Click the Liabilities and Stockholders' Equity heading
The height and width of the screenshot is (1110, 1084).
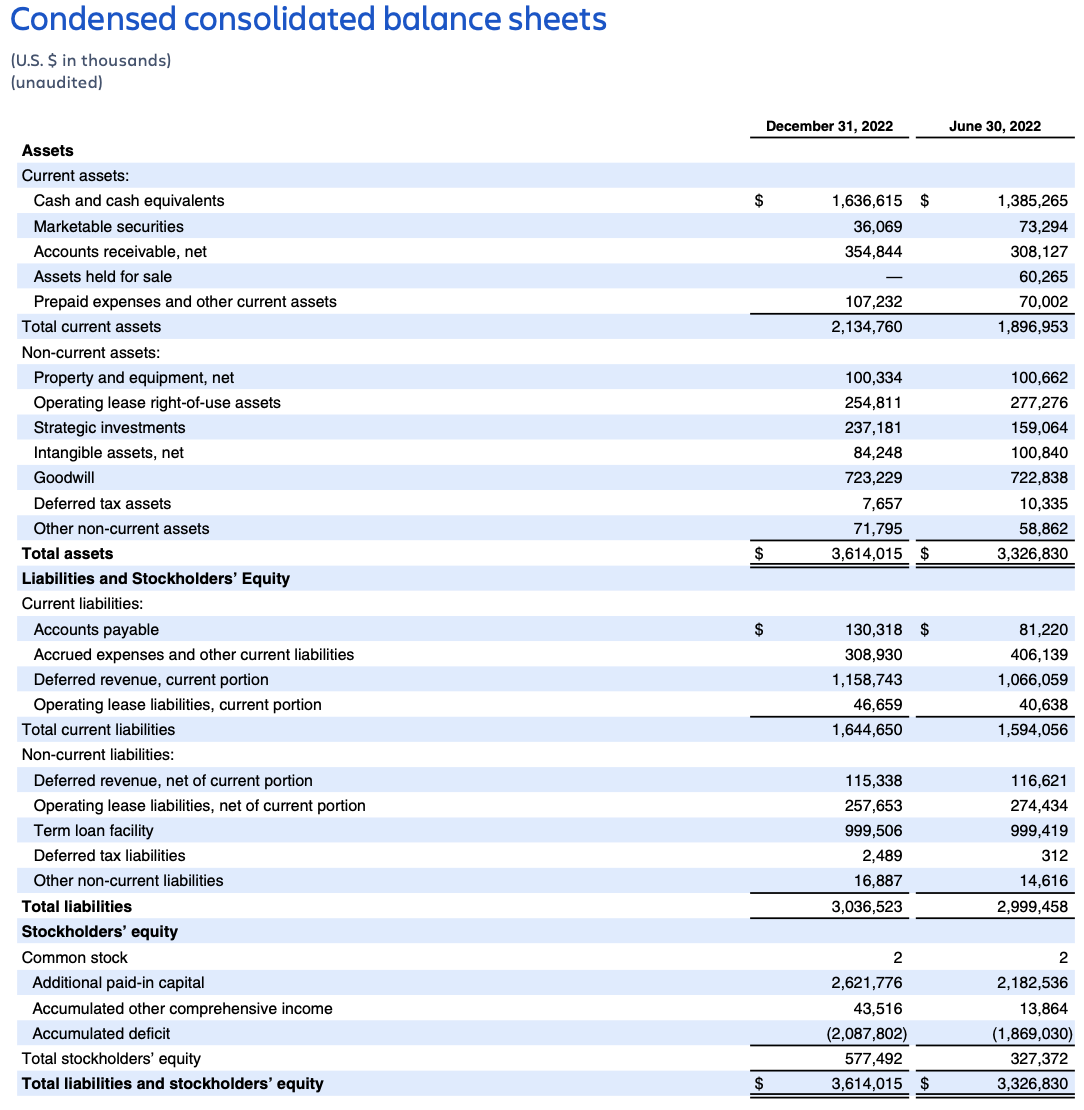[156, 579]
